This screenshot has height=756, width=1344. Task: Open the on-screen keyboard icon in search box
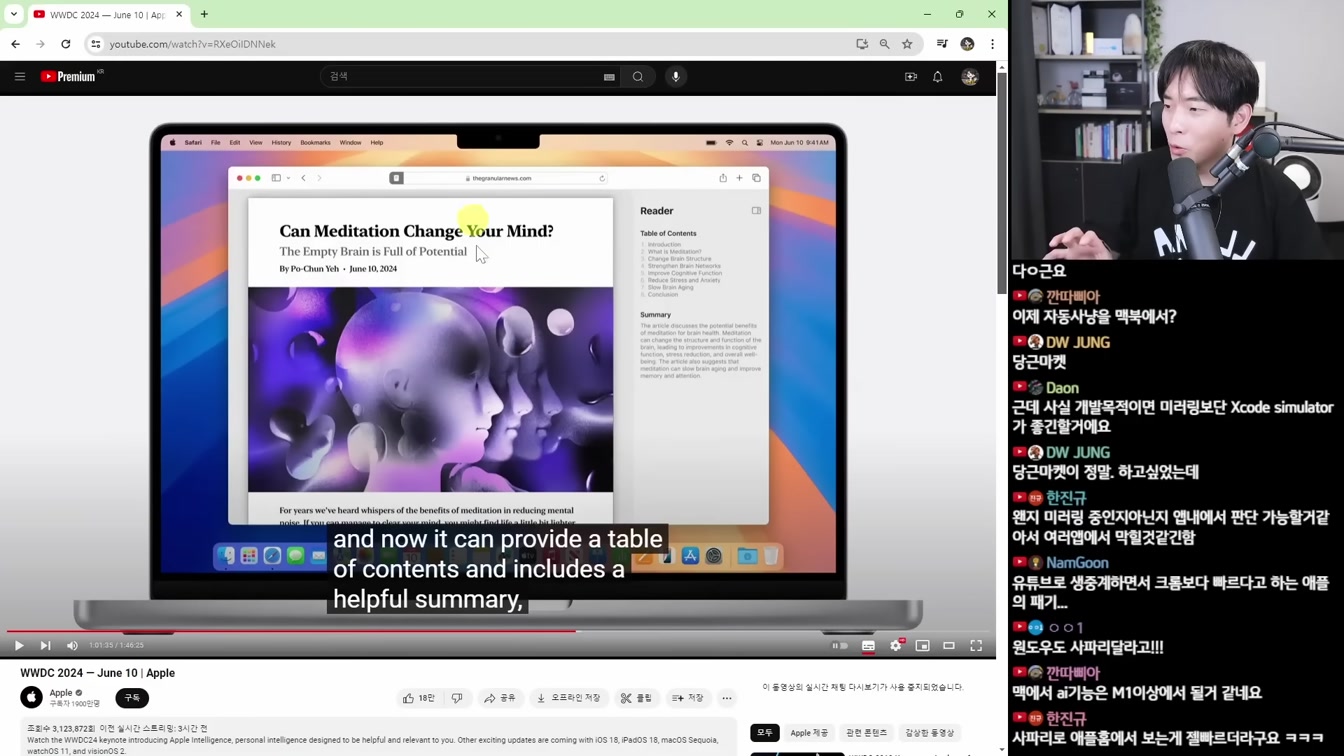tap(609, 77)
